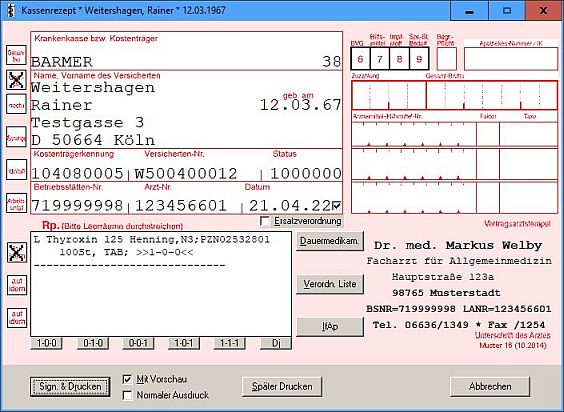Screen dimensions: 564x412
Task: Toggle the checkbox next to Datum
Action: pyautogui.click(x=337, y=206)
